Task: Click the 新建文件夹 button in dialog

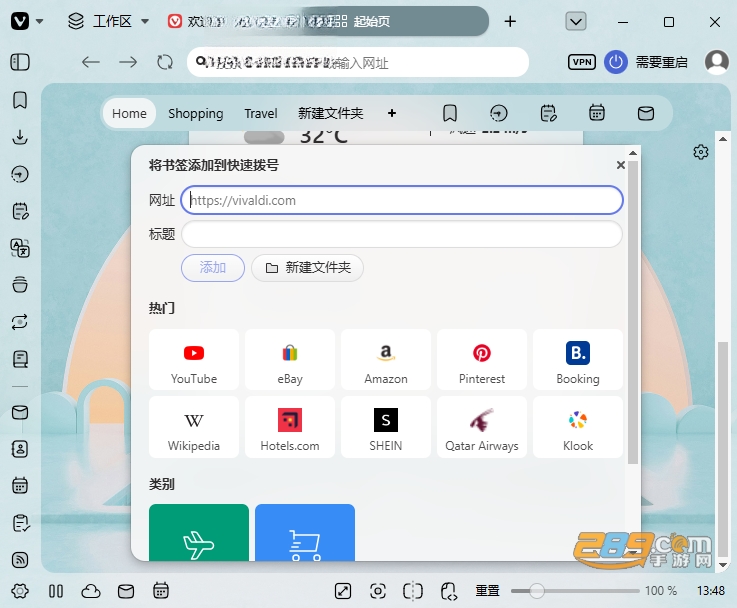Action: click(307, 268)
